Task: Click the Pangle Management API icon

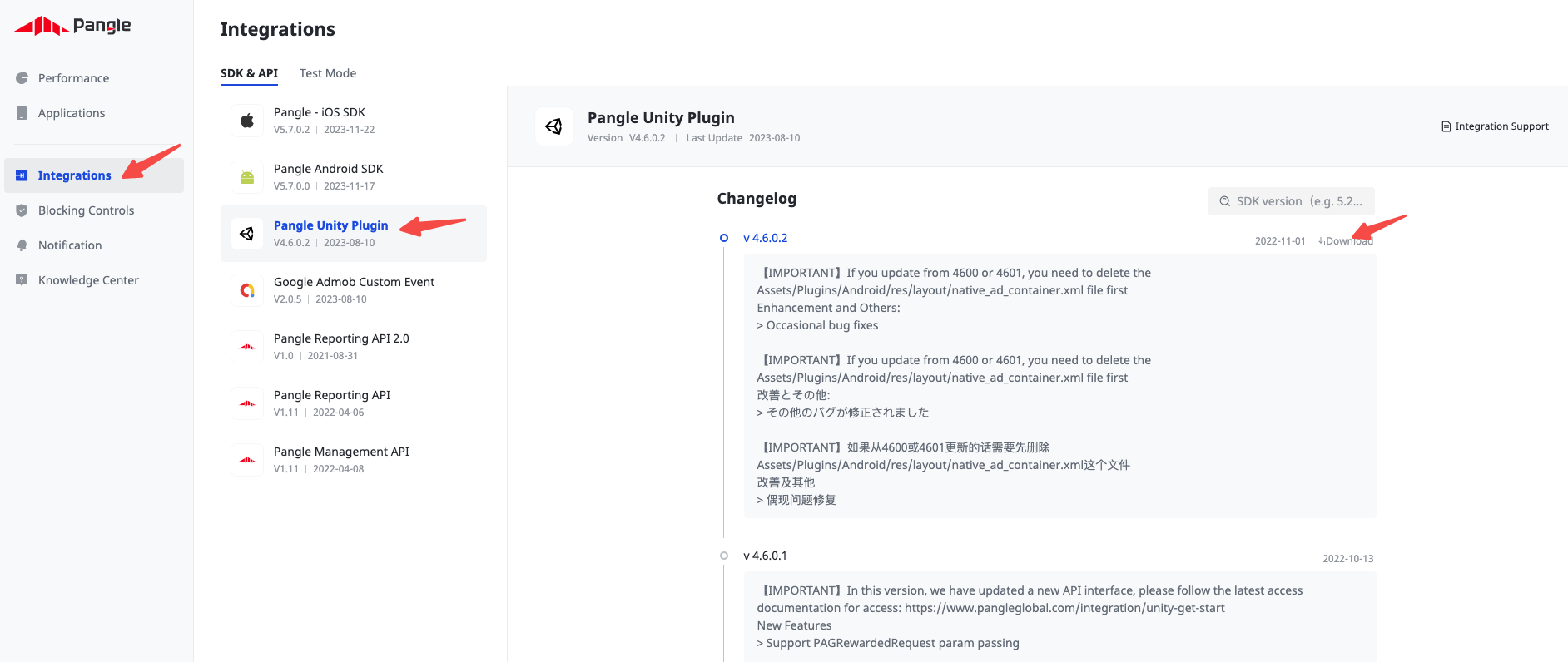Action: [x=247, y=460]
